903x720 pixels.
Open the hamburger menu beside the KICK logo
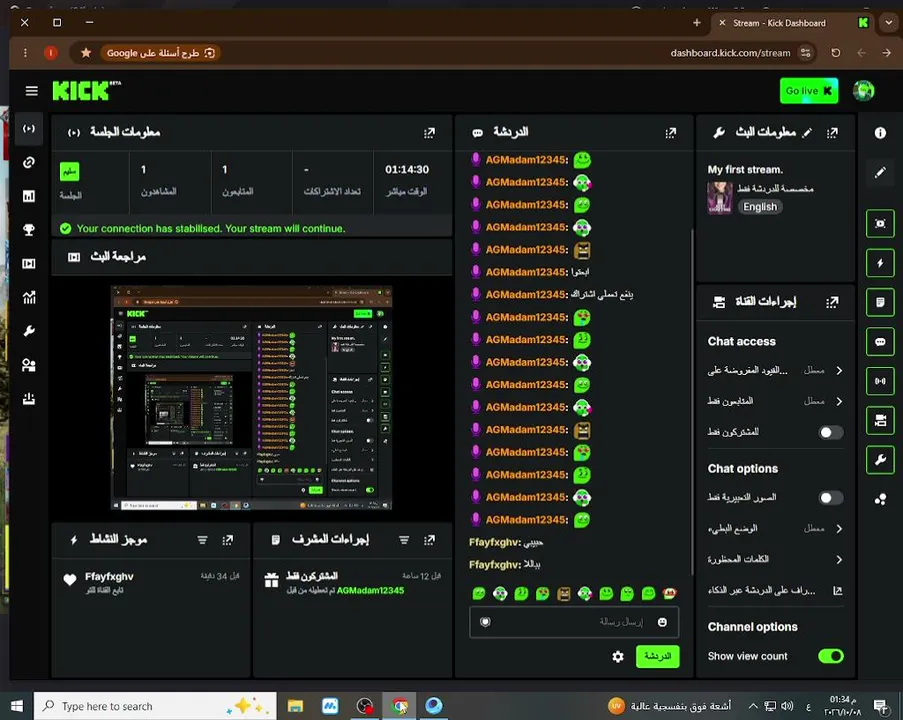click(32, 91)
